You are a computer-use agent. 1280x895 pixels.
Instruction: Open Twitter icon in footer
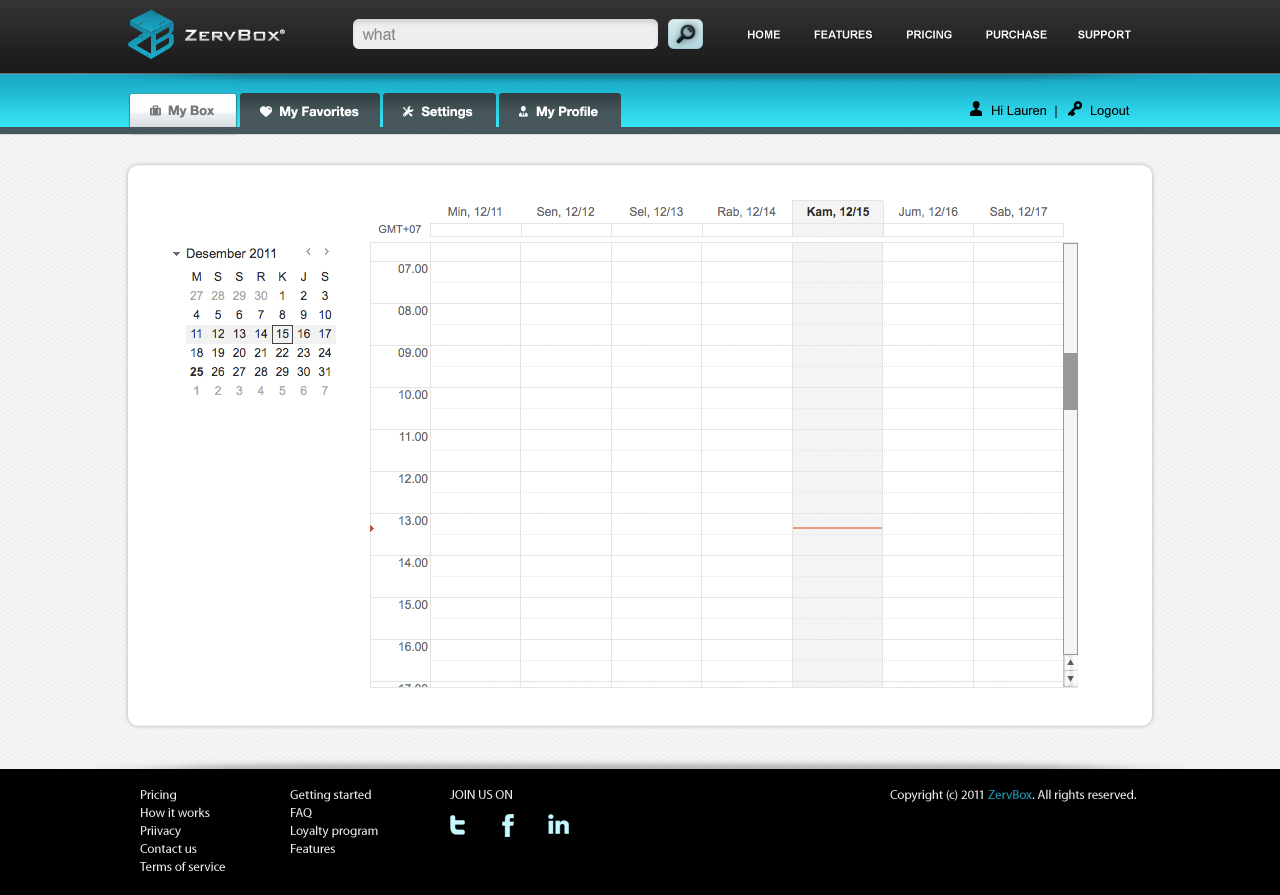click(x=458, y=825)
